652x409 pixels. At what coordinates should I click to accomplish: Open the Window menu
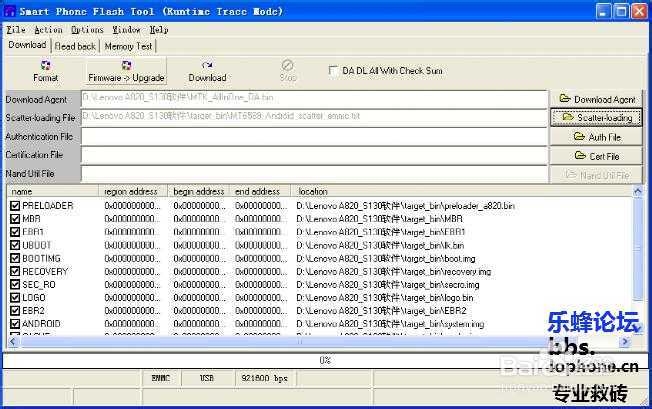coord(126,30)
